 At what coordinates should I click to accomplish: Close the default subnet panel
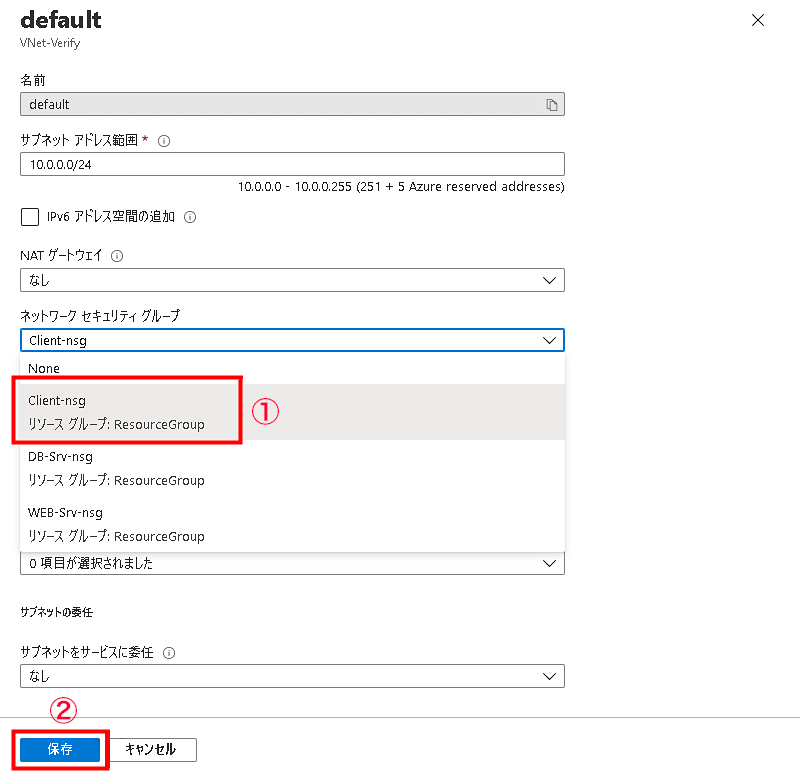(x=758, y=20)
